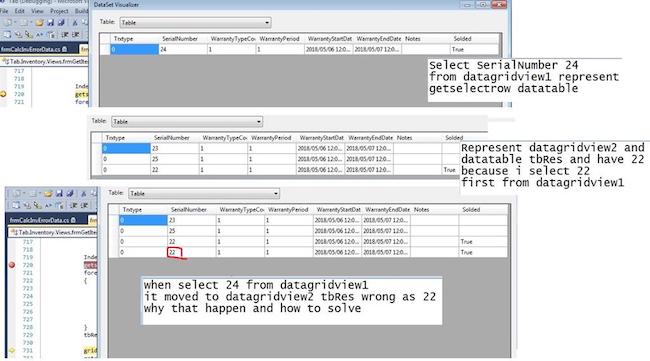Viewport: 650px width, 361px height.
Task: Click Cut scissors icon in bottom Visual Studio toolbar
Action: [x=83, y=194]
